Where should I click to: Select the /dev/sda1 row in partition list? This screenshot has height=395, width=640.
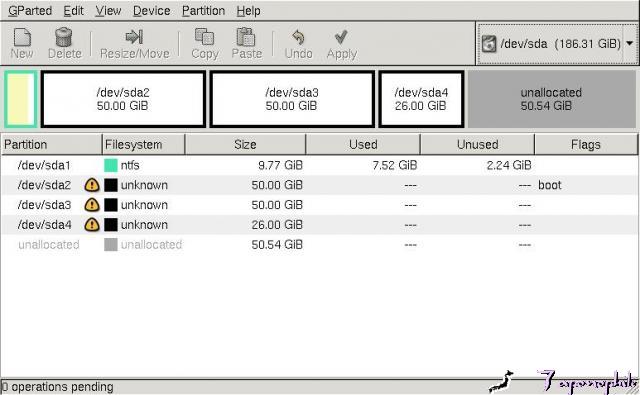[x=319, y=165]
